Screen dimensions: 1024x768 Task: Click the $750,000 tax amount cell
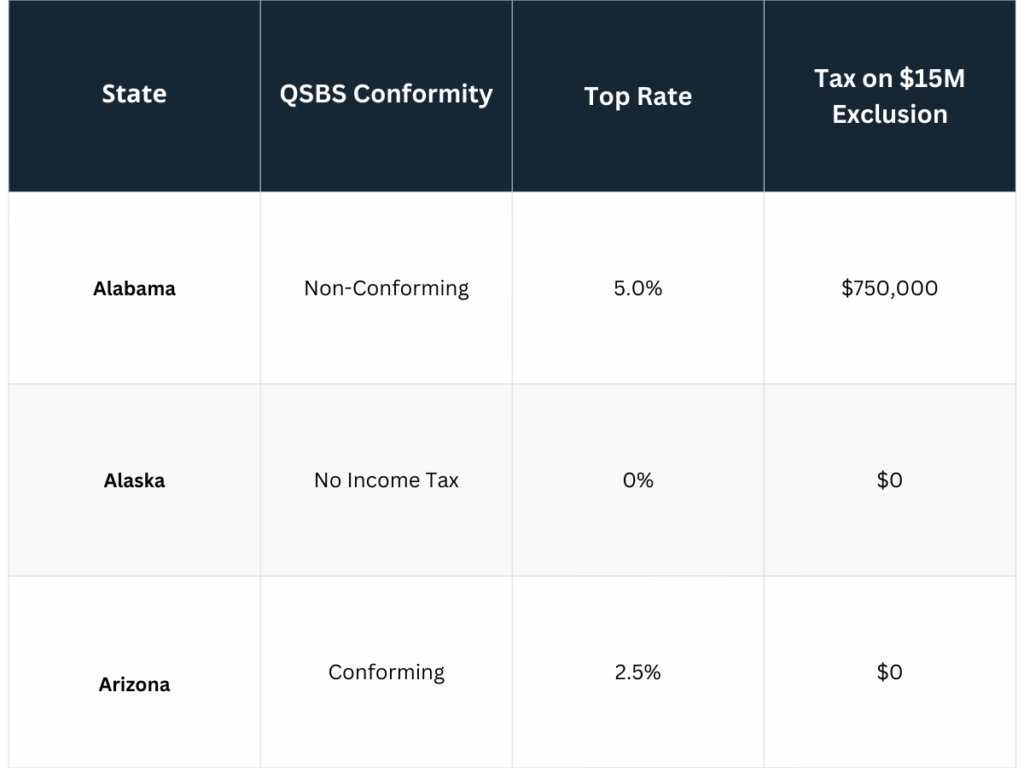(889, 288)
